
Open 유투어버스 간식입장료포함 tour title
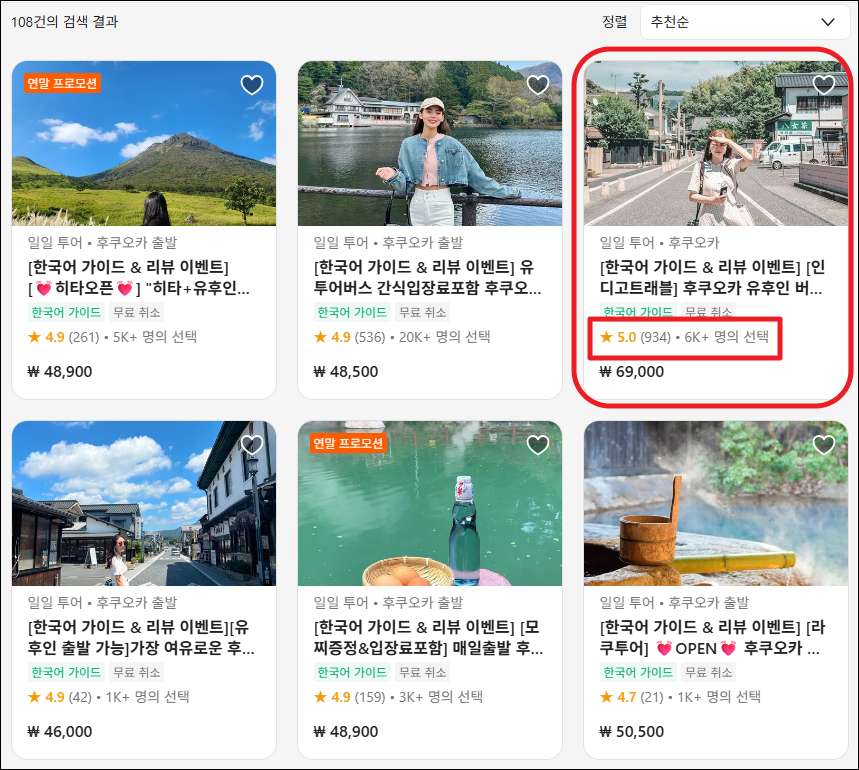point(426,278)
